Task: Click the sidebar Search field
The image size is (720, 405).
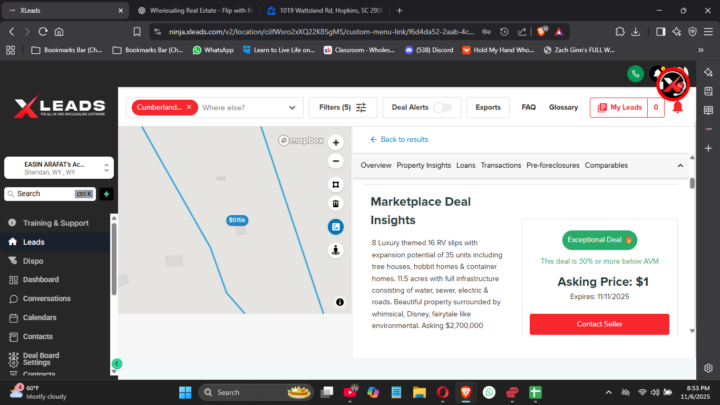Action: [50, 194]
